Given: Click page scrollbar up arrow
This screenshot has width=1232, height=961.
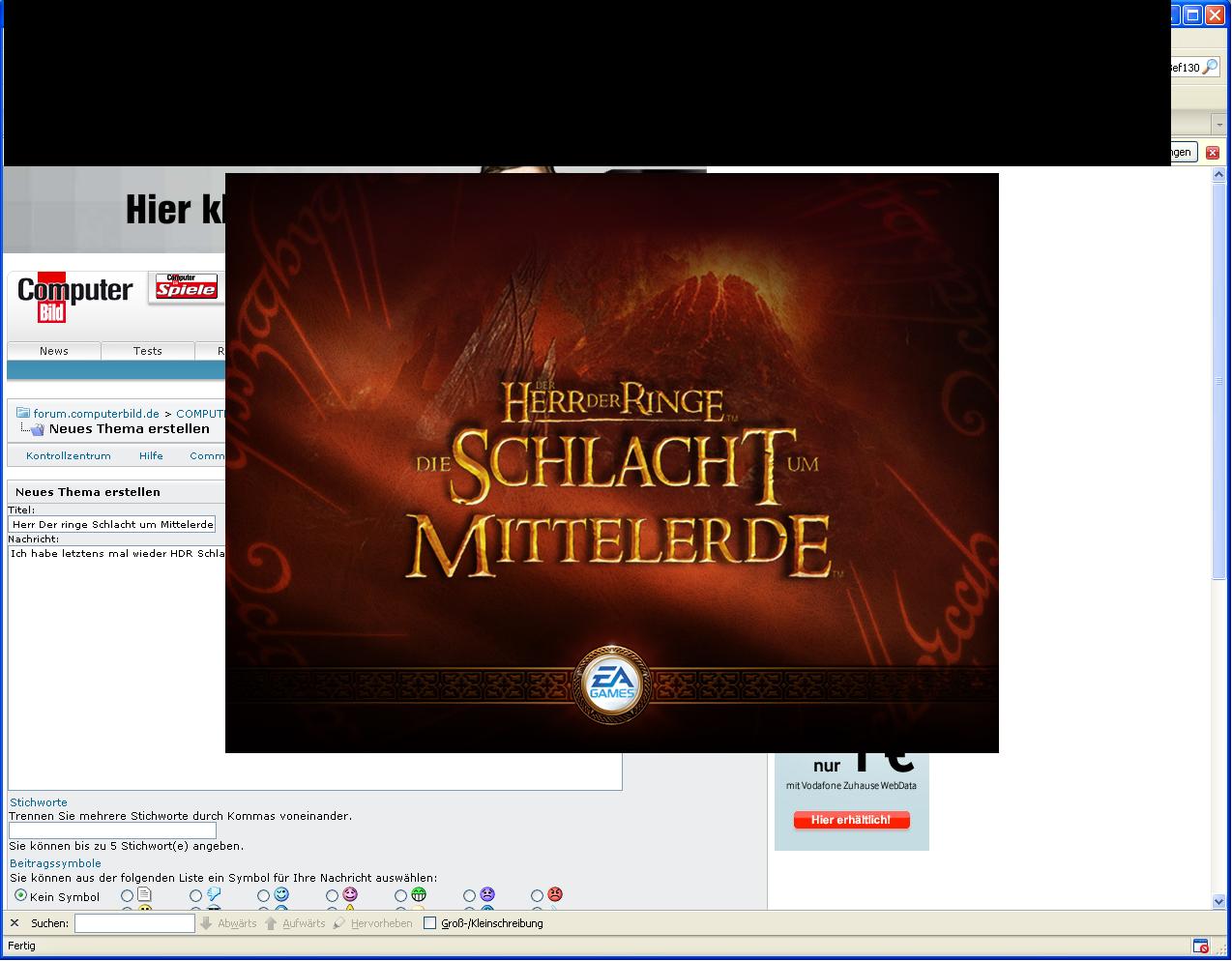Looking at the screenshot, I should pyautogui.click(x=1219, y=175).
